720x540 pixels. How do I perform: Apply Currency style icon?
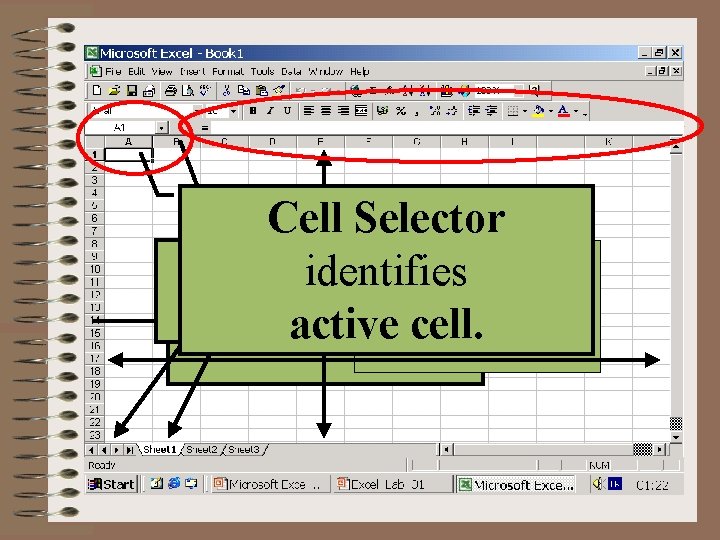[x=382, y=111]
